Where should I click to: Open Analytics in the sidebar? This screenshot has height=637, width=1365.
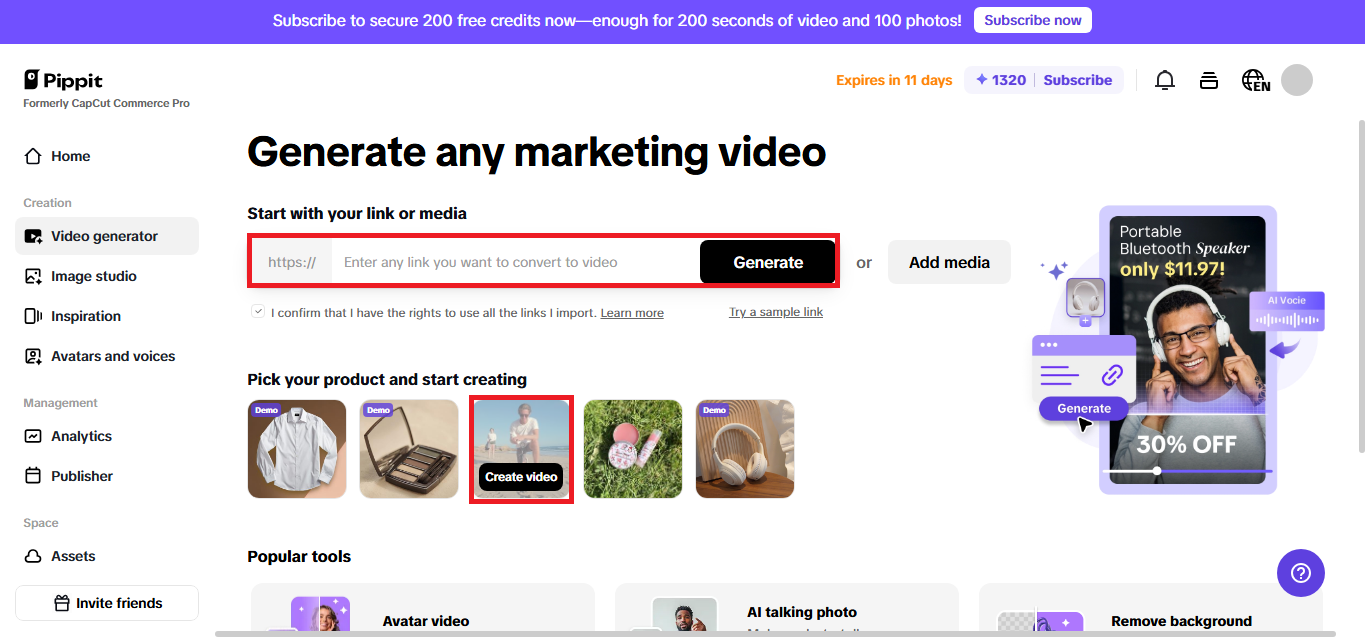tap(107, 436)
